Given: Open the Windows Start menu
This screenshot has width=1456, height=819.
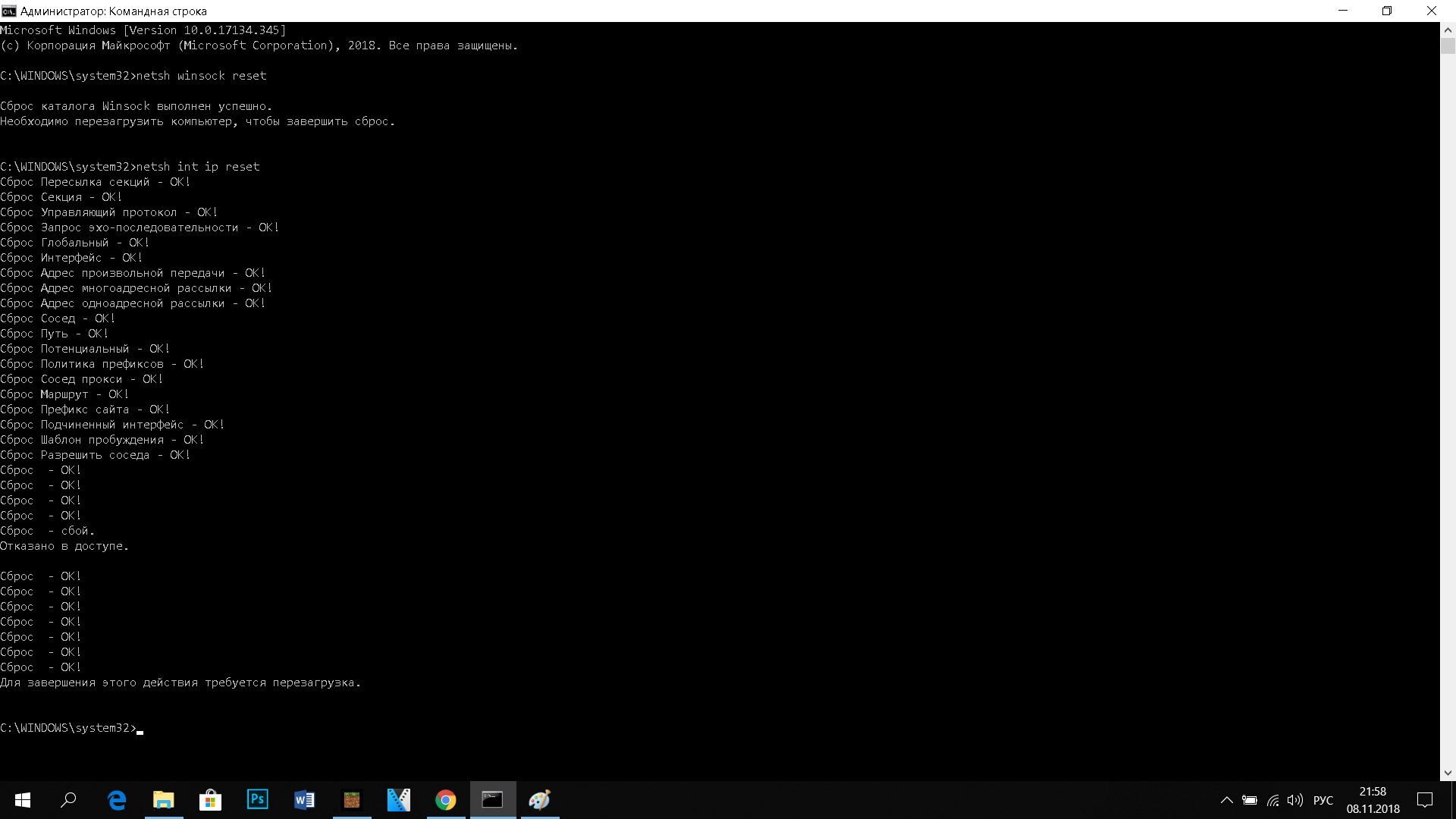Looking at the screenshot, I should pyautogui.click(x=23, y=800).
